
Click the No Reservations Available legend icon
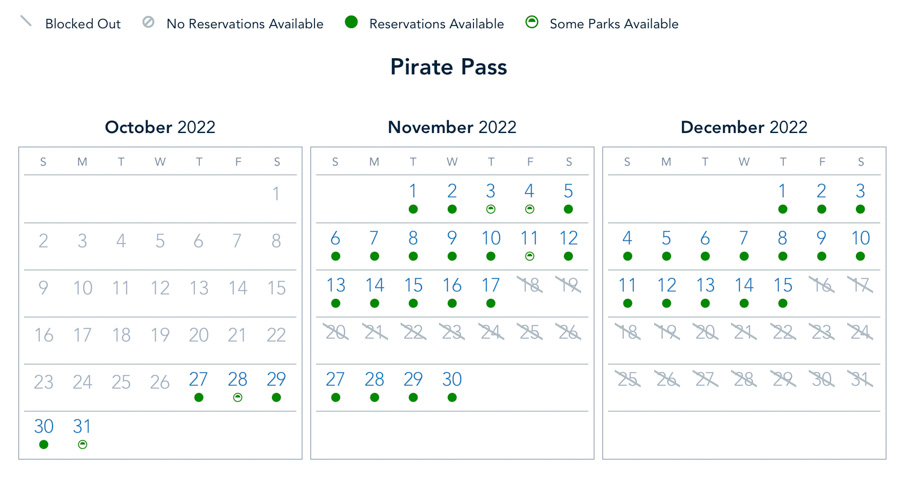point(148,22)
